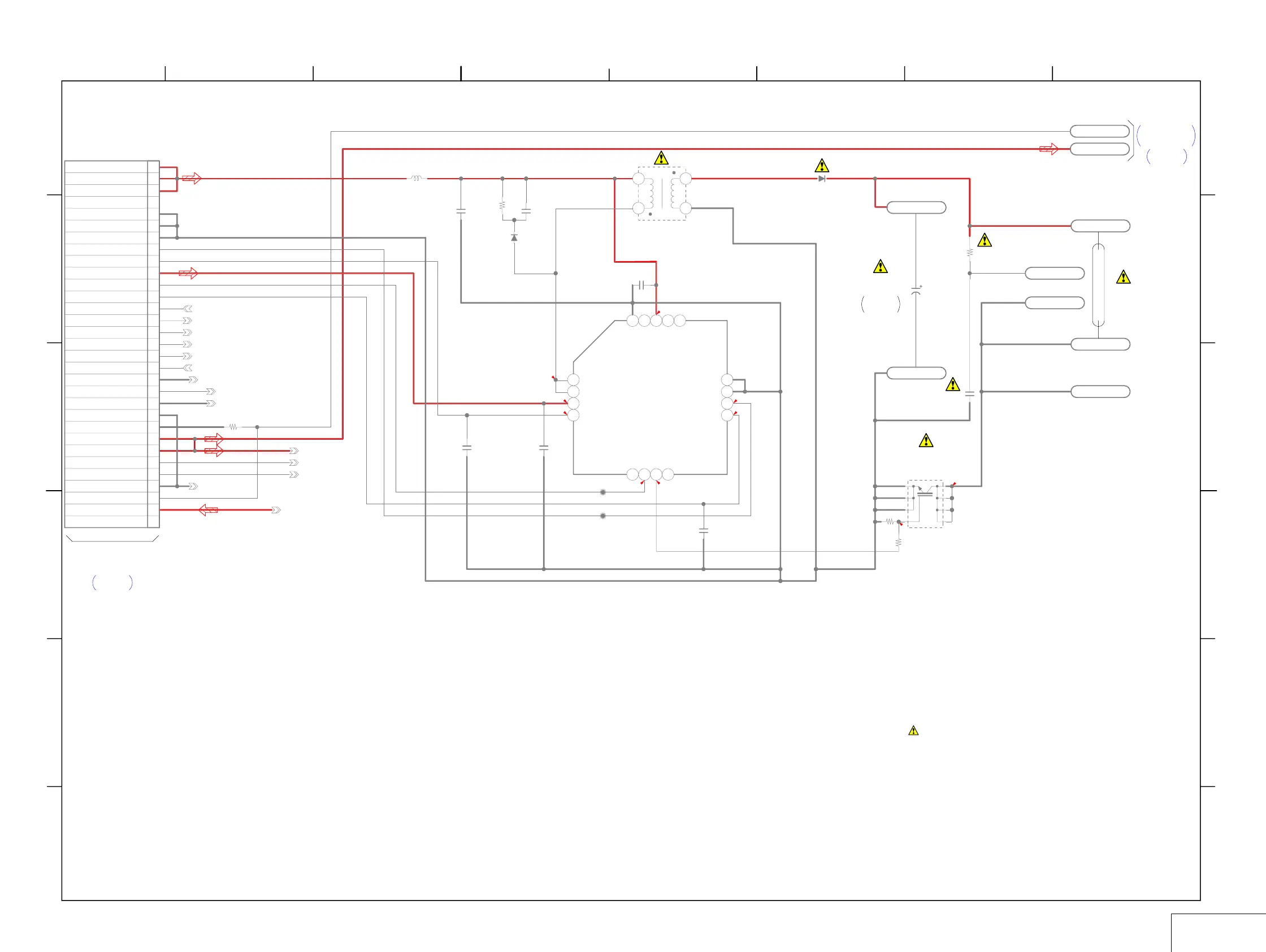
Task: Click the warning triangle above the diode
Action: coord(822,166)
